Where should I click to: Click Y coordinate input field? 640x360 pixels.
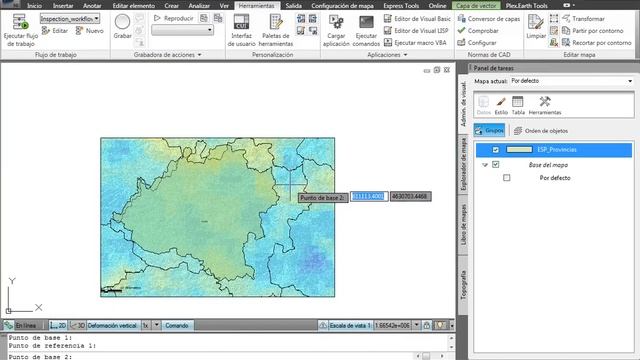[410, 197]
